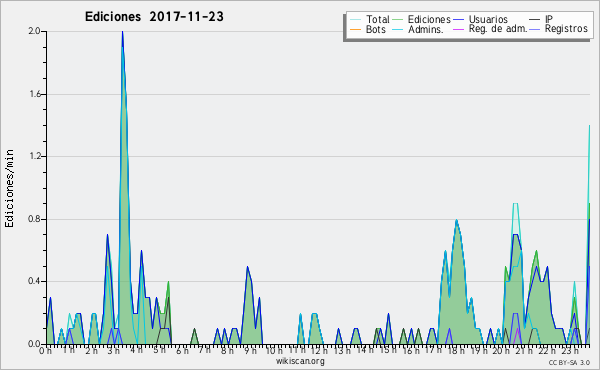Click the tallest peak near 3 h
Image resolution: width=600 pixels, height=370 pixels.
[122, 32]
